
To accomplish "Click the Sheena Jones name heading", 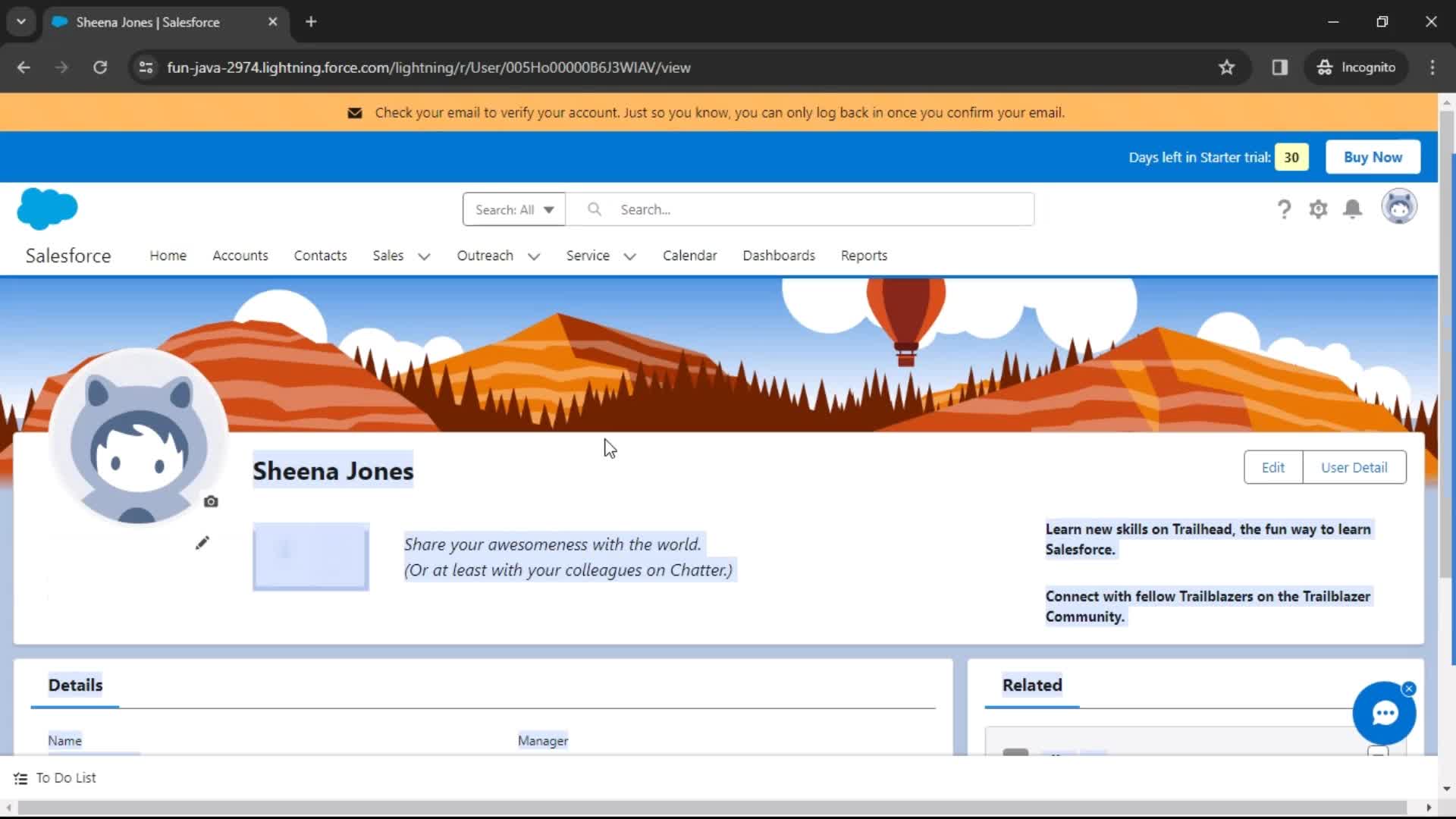I will 333,471.
